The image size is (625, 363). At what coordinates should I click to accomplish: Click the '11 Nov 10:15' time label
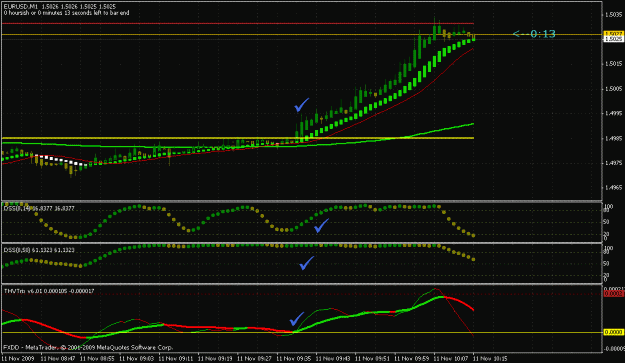pyautogui.click(x=490, y=359)
